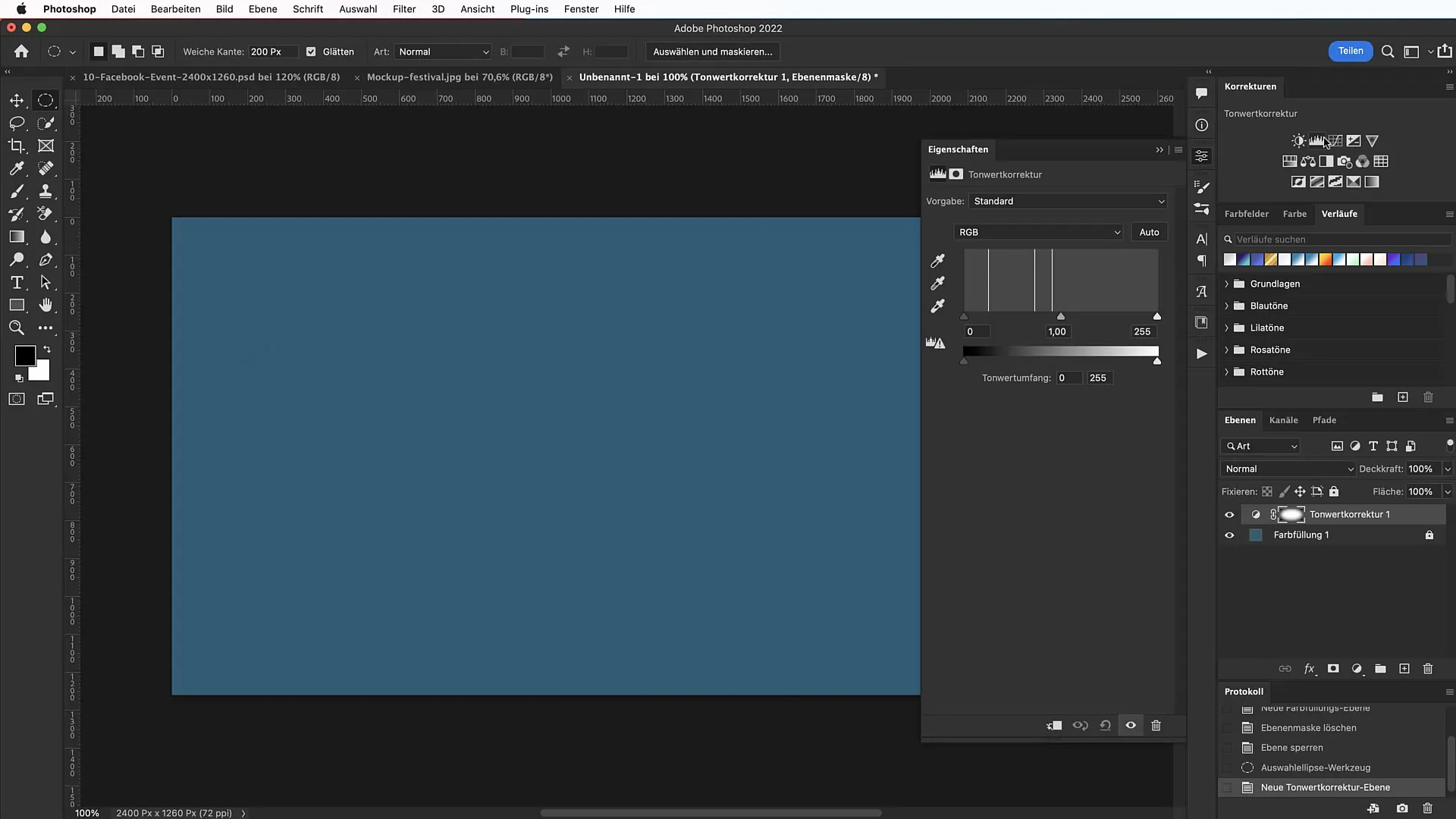Click Auswählen und maskieren button
1456x819 pixels.
[x=713, y=52]
